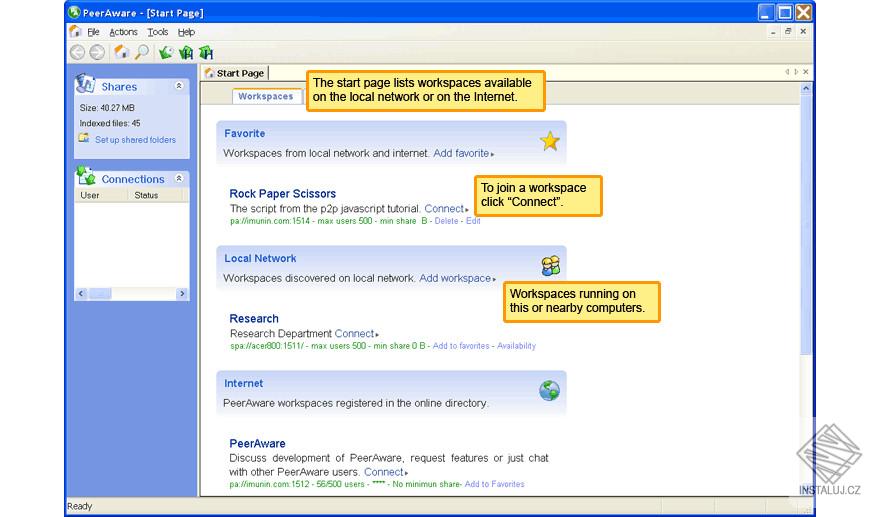Close the Start Page tab with its X

coord(805,72)
